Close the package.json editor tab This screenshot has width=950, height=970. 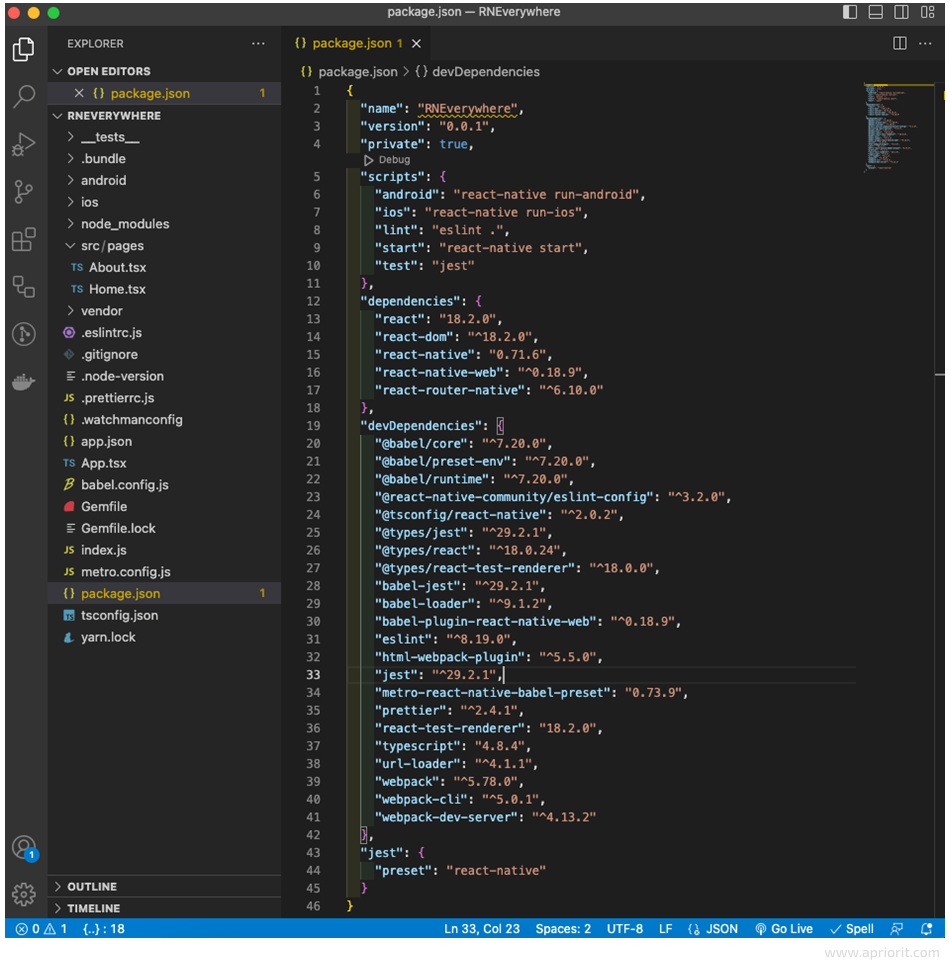(417, 43)
